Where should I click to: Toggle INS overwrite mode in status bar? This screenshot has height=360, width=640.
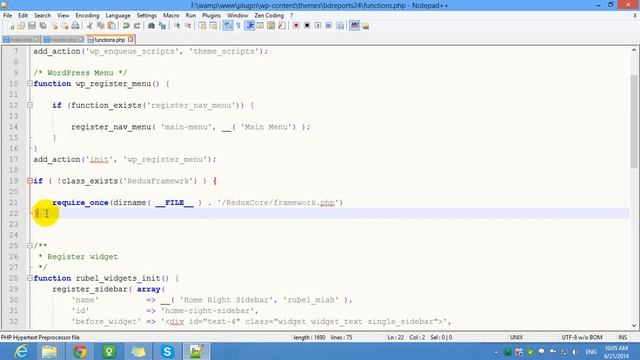pyautogui.click(x=622, y=338)
